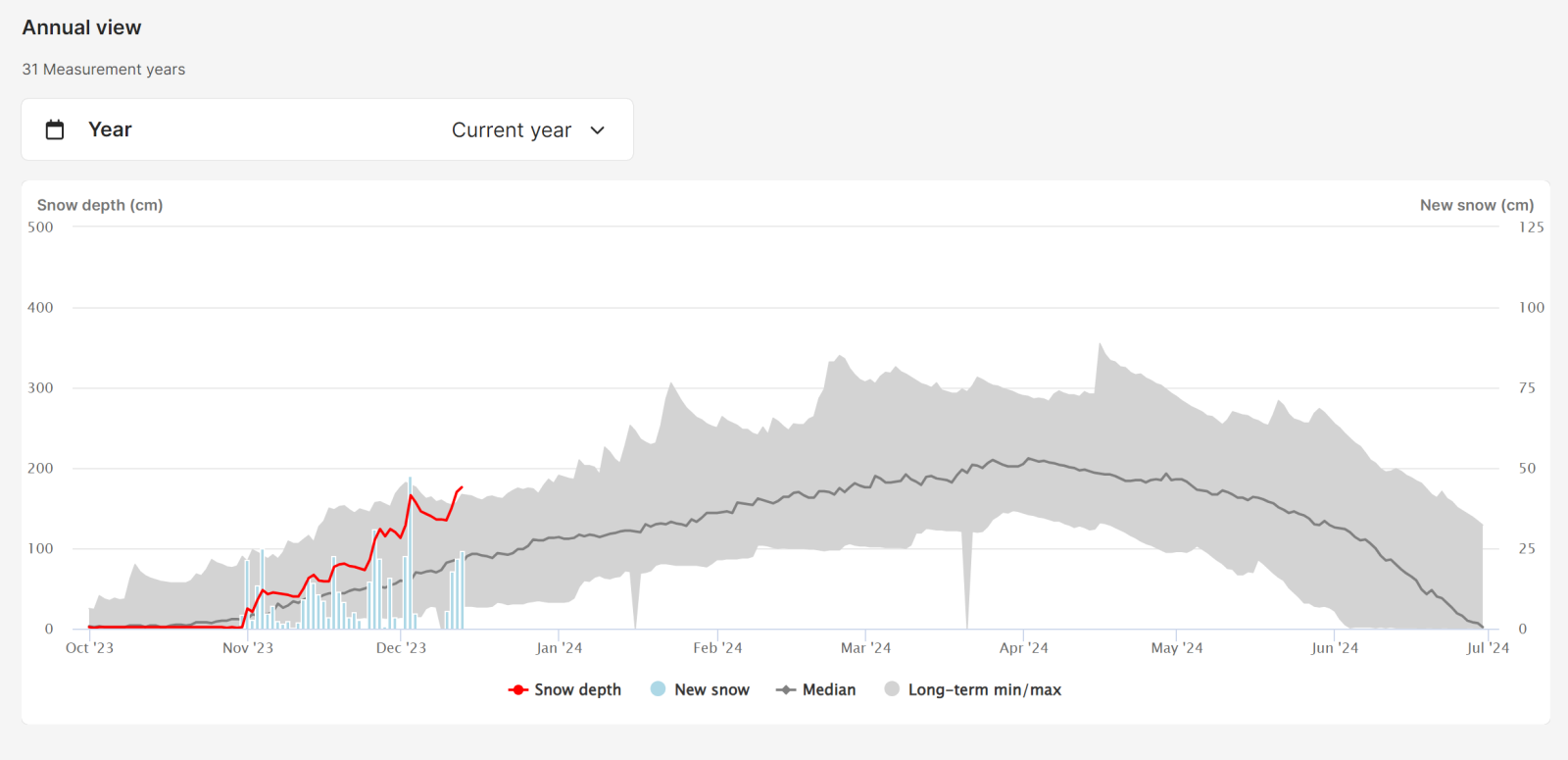1568x760 pixels.
Task: Click the gray Long-term min/max legend dot
Action: (x=892, y=688)
